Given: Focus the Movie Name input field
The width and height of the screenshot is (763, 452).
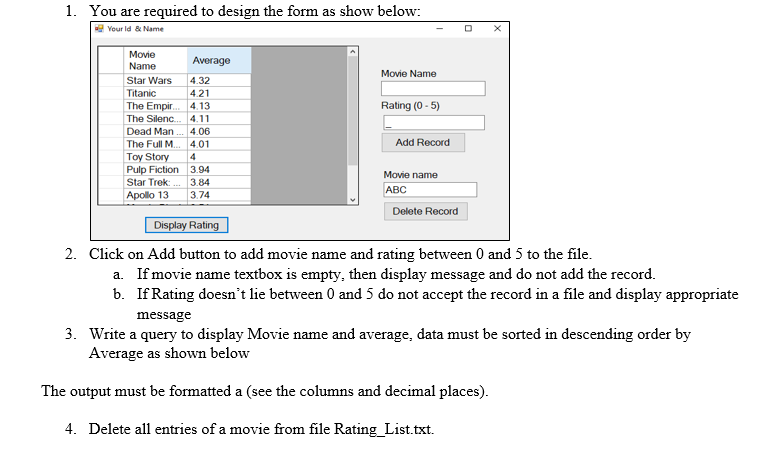Looking at the screenshot, I should click(x=433, y=88).
